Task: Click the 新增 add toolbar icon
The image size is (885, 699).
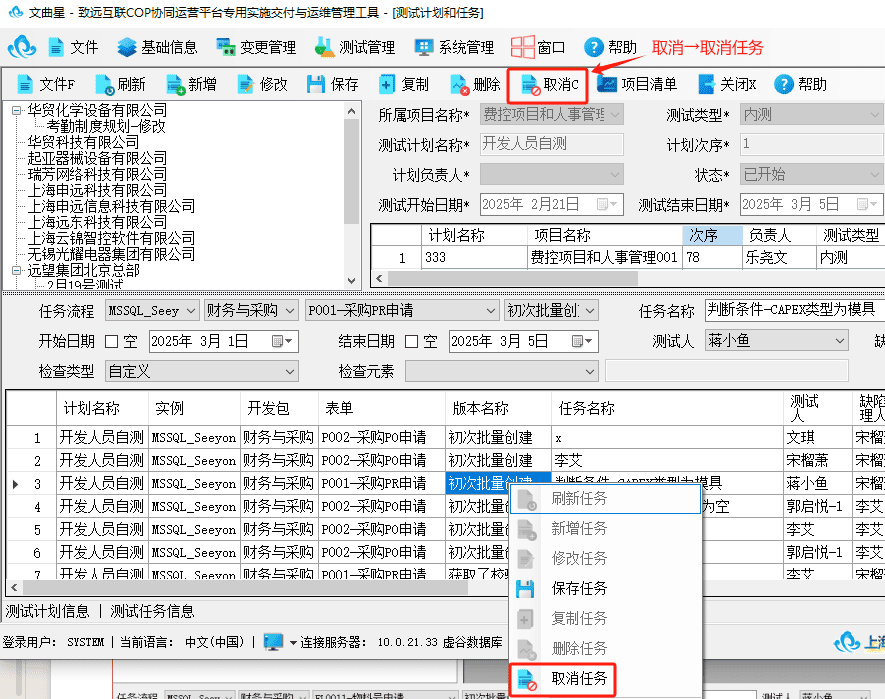Action: [x=176, y=85]
